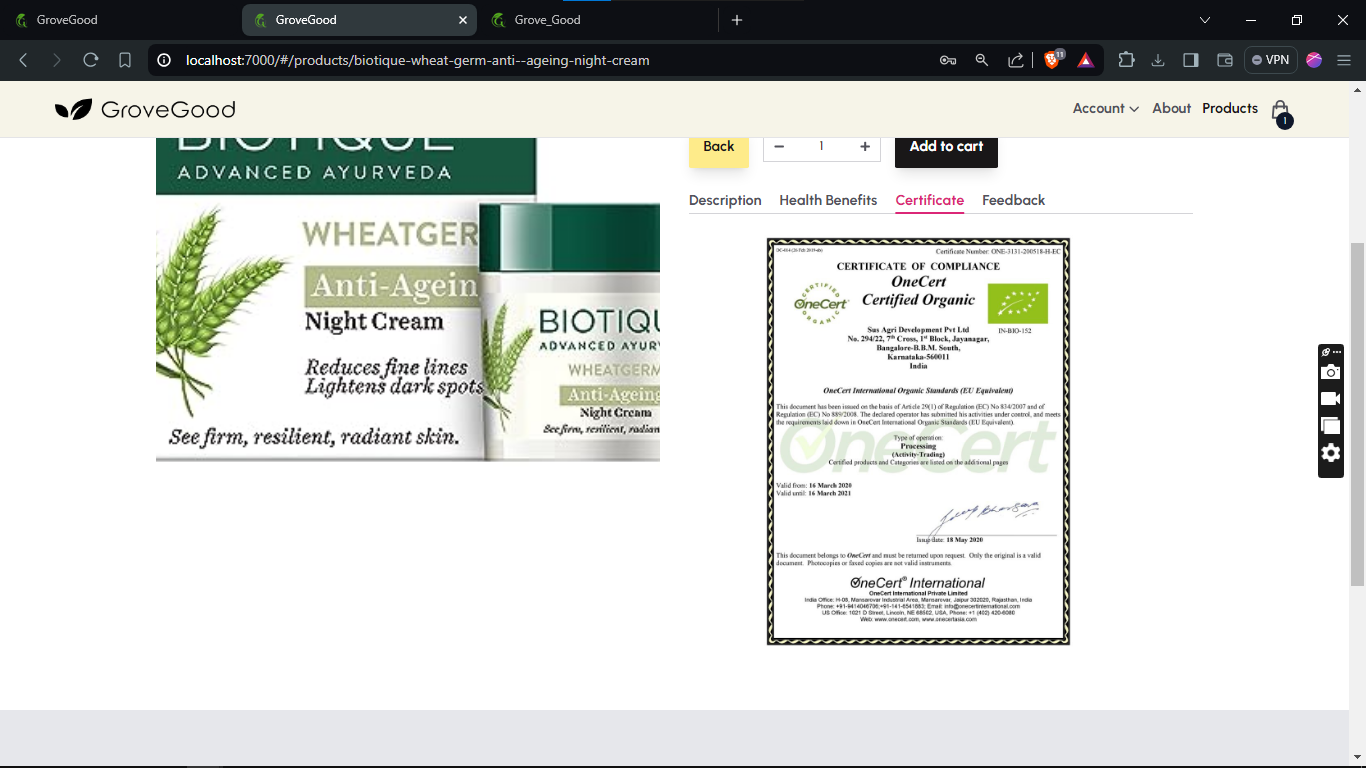Click the address bar URL
Viewport: 1366px width, 768px height.
tap(418, 60)
